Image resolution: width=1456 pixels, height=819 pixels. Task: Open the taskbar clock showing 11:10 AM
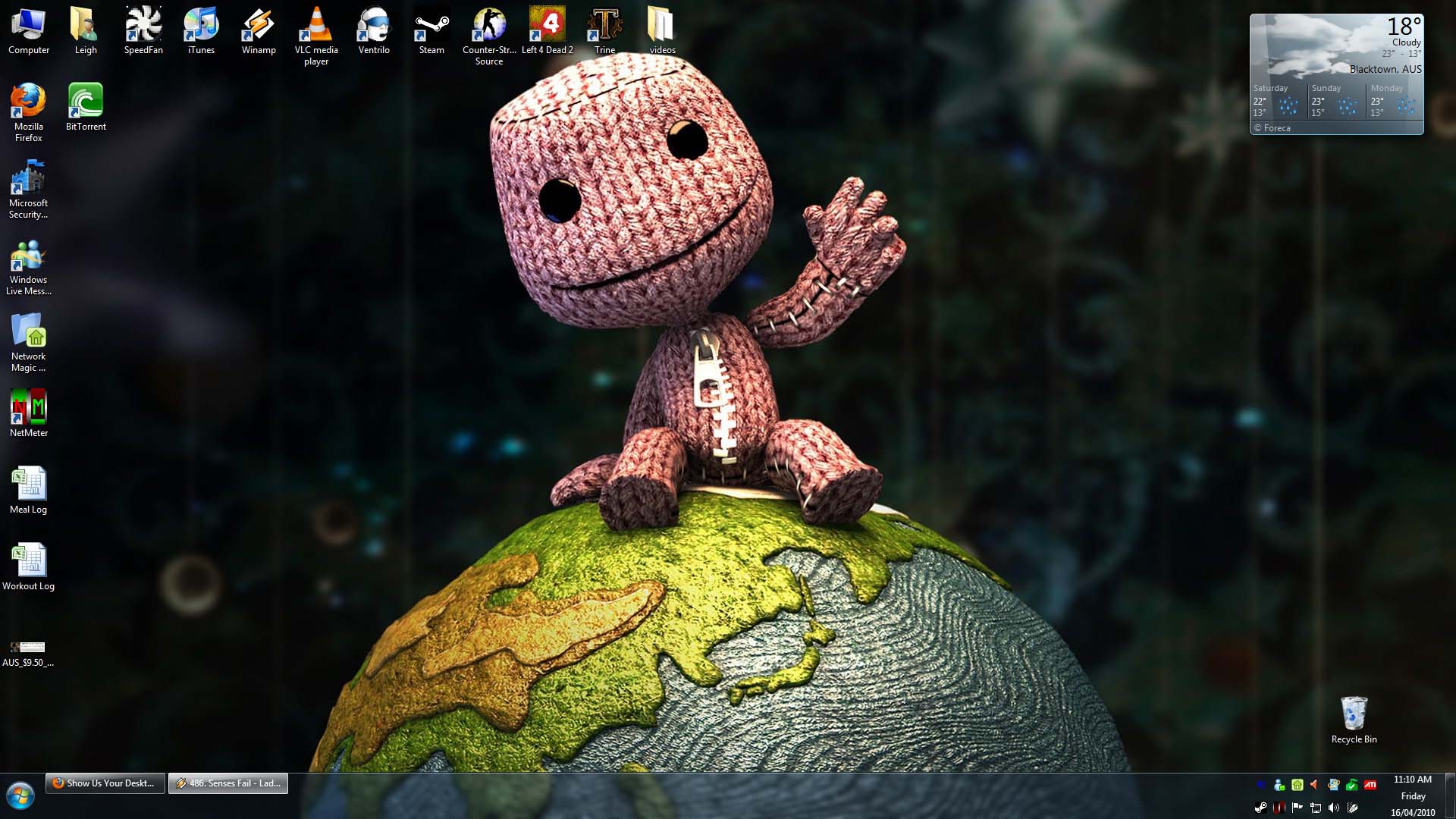point(1413,795)
